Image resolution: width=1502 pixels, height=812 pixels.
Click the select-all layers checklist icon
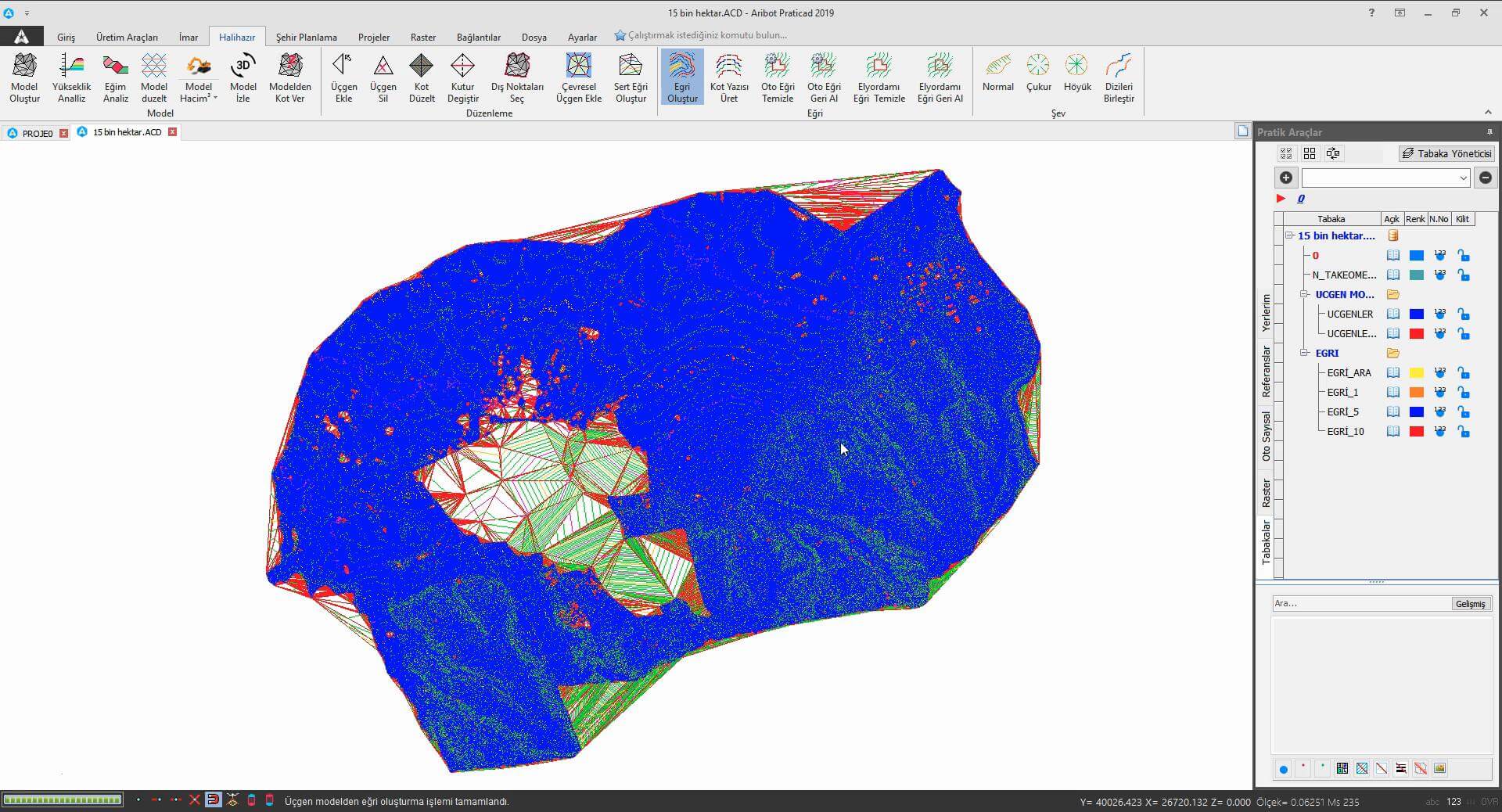(x=1285, y=153)
